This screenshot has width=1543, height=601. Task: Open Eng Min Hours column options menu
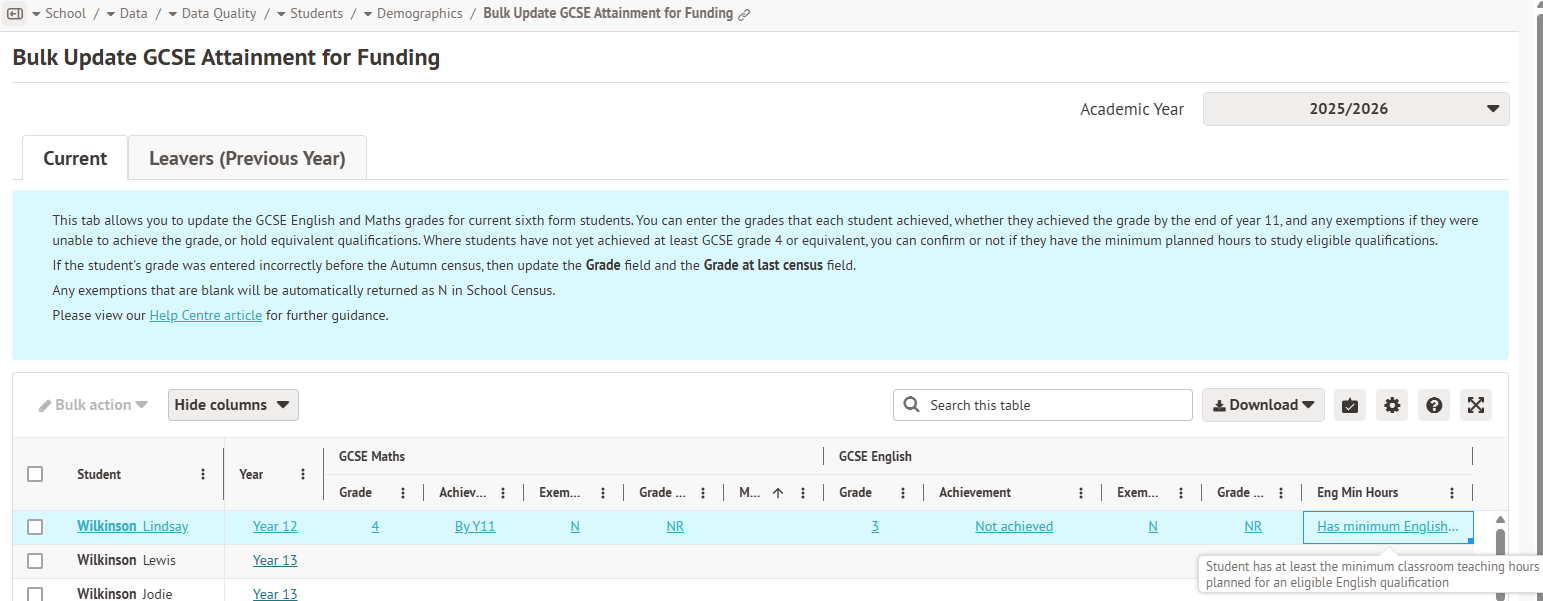[x=1452, y=493]
